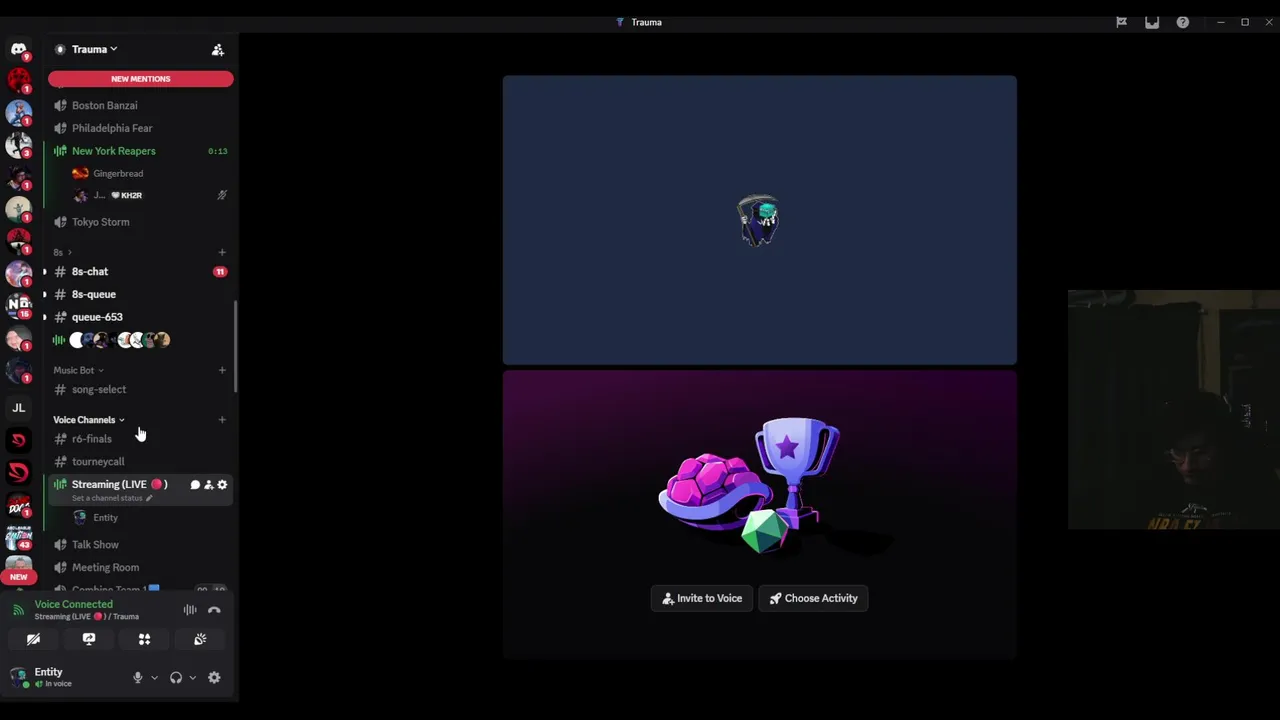Mute microphone using the mic button
This screenshot has height=720, width=1280.
coord(138,678)
